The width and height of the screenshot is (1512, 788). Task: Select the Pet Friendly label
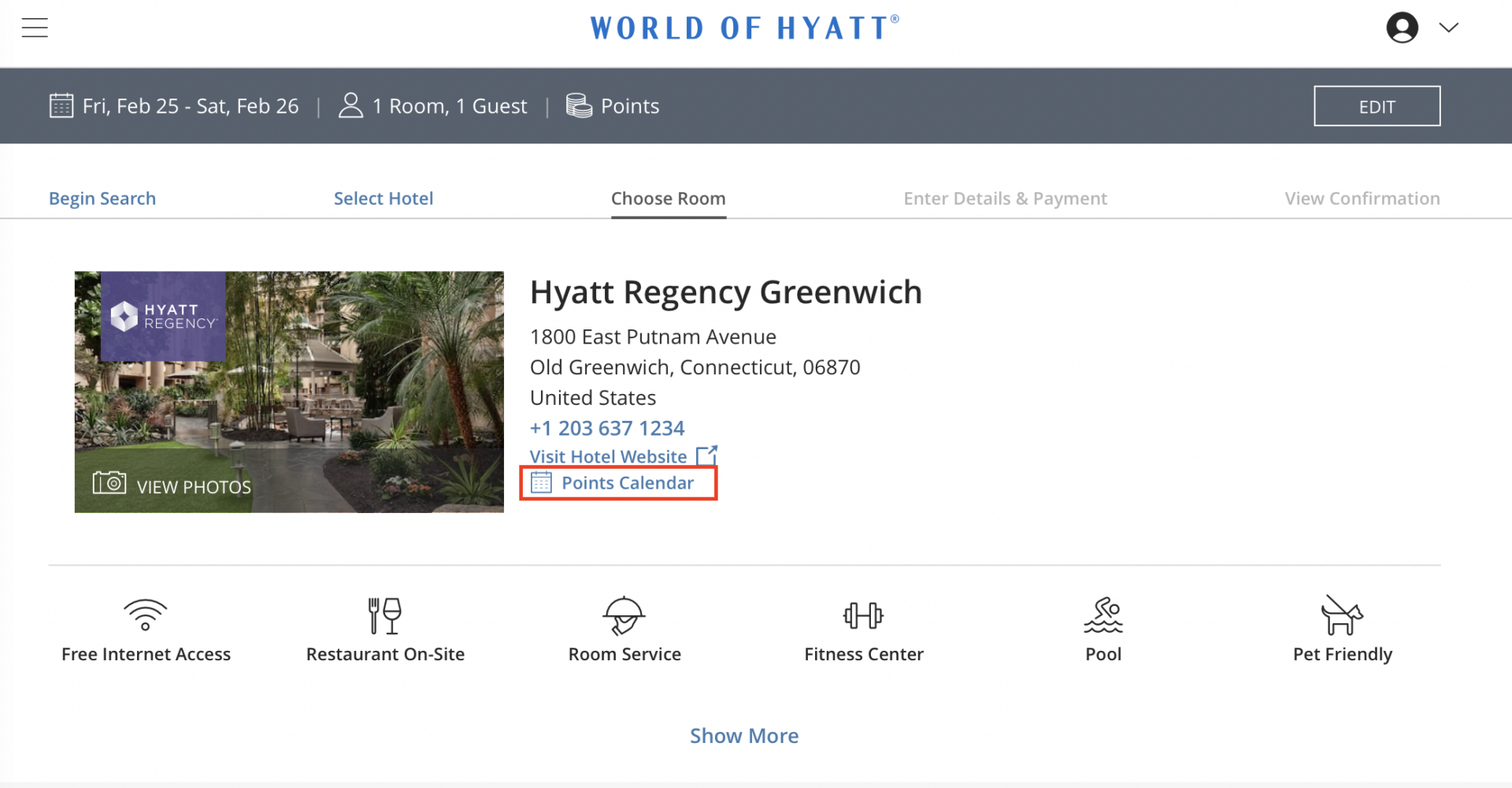(x=1343, y=654)
